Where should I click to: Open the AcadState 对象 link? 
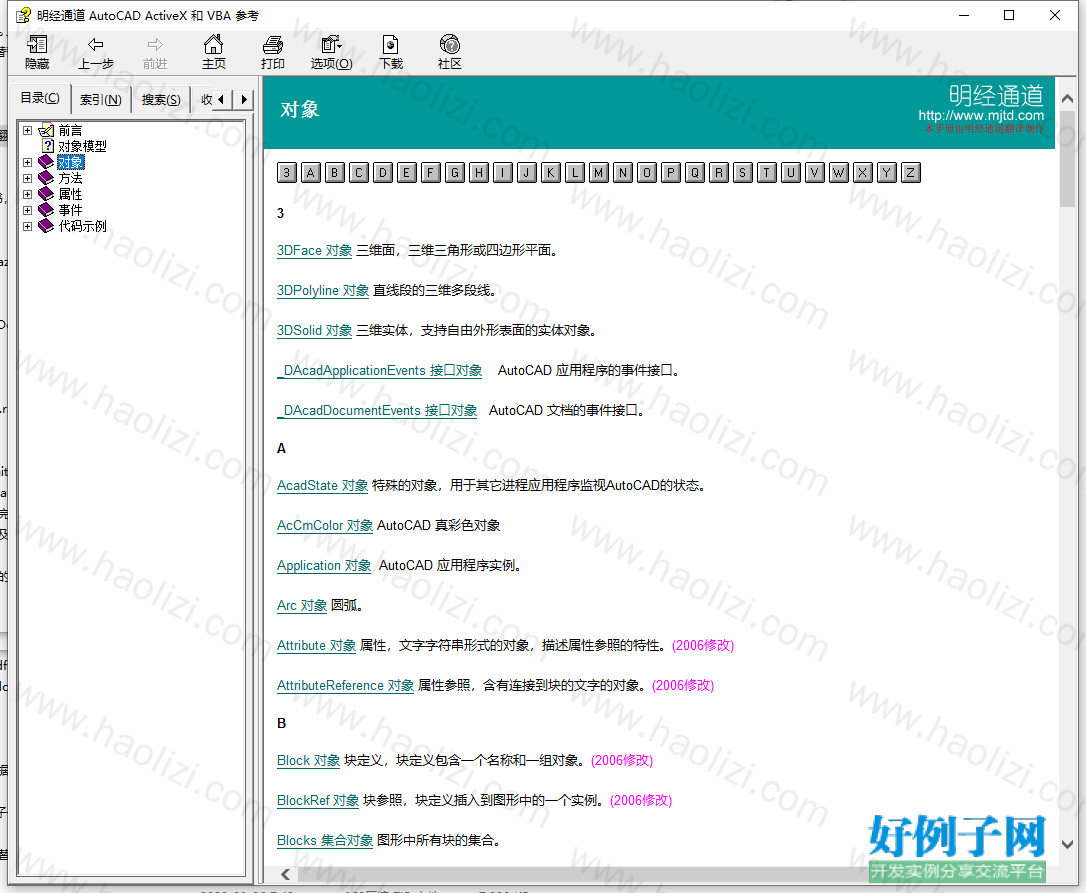click(x=322, y=486)
